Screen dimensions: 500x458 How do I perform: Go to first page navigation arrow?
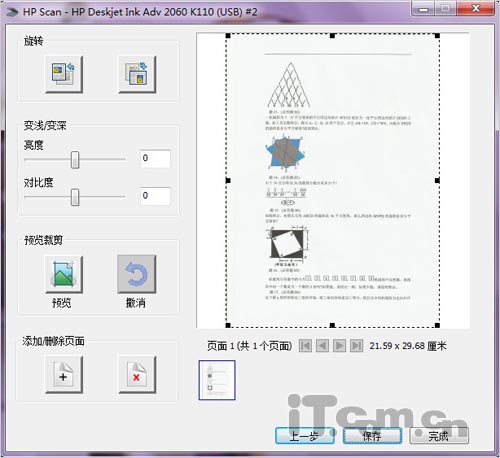coord(305,346)
